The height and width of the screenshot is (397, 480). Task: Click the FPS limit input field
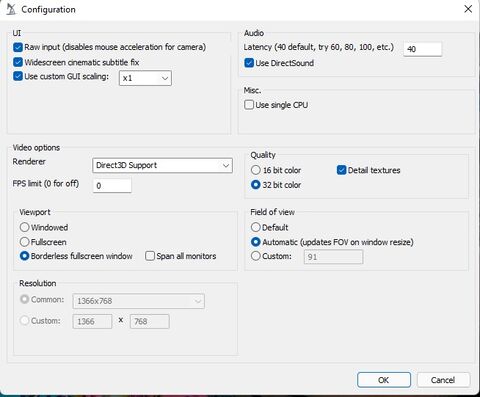click(x=112, y=185)
